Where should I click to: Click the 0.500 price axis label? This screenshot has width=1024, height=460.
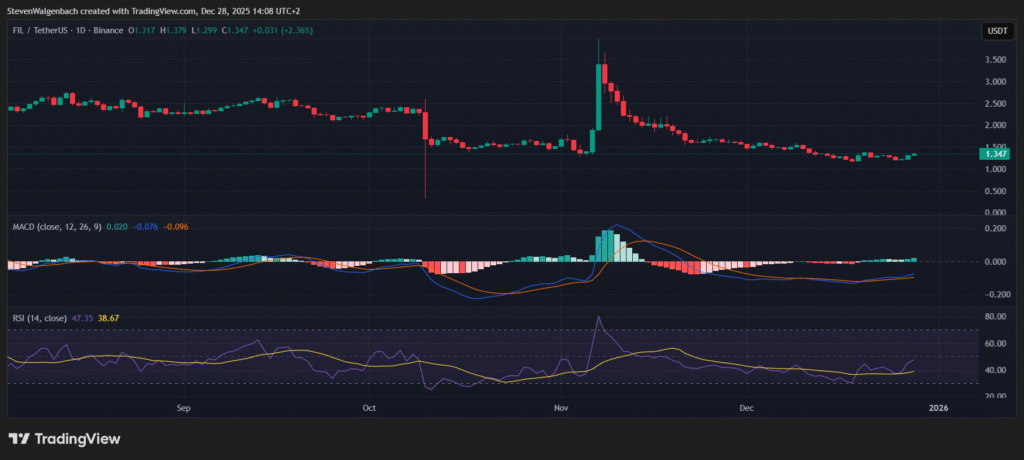click(995, 191)
